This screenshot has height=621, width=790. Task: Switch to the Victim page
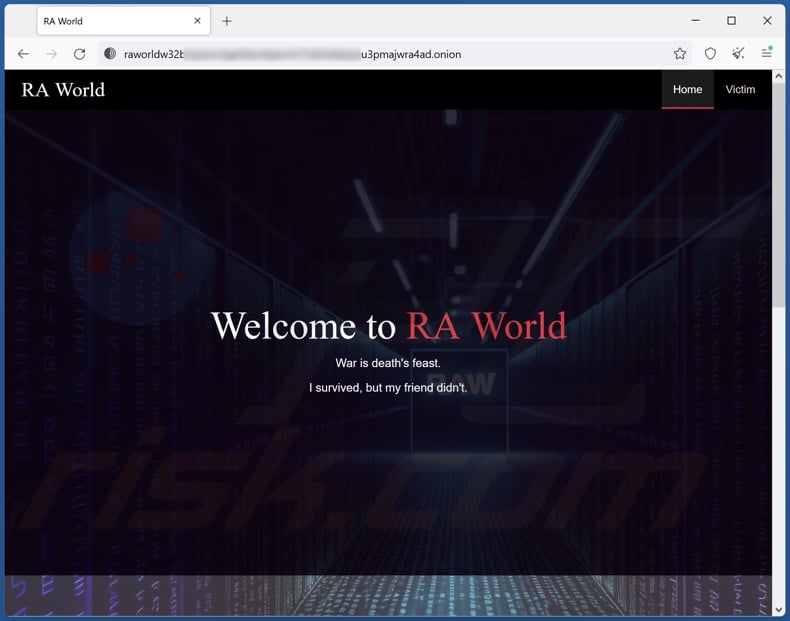tap(740, 90)
